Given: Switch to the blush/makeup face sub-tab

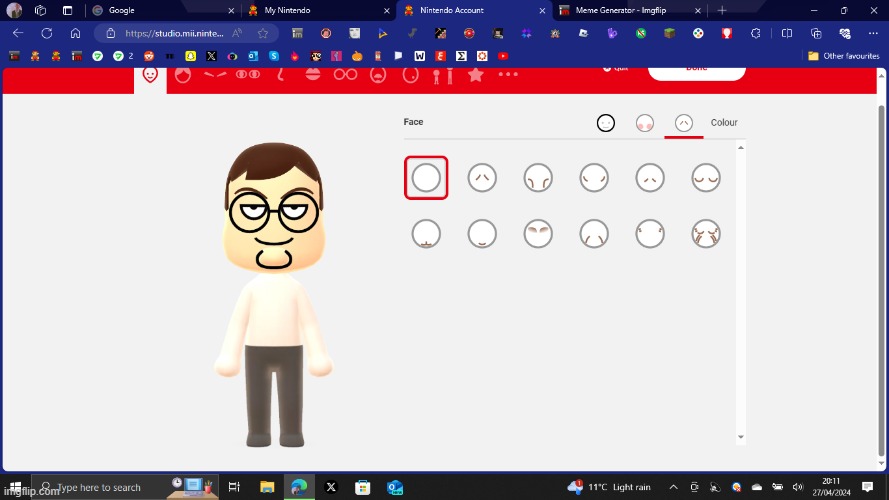Looking at the screenshot, I should (645, 122).
